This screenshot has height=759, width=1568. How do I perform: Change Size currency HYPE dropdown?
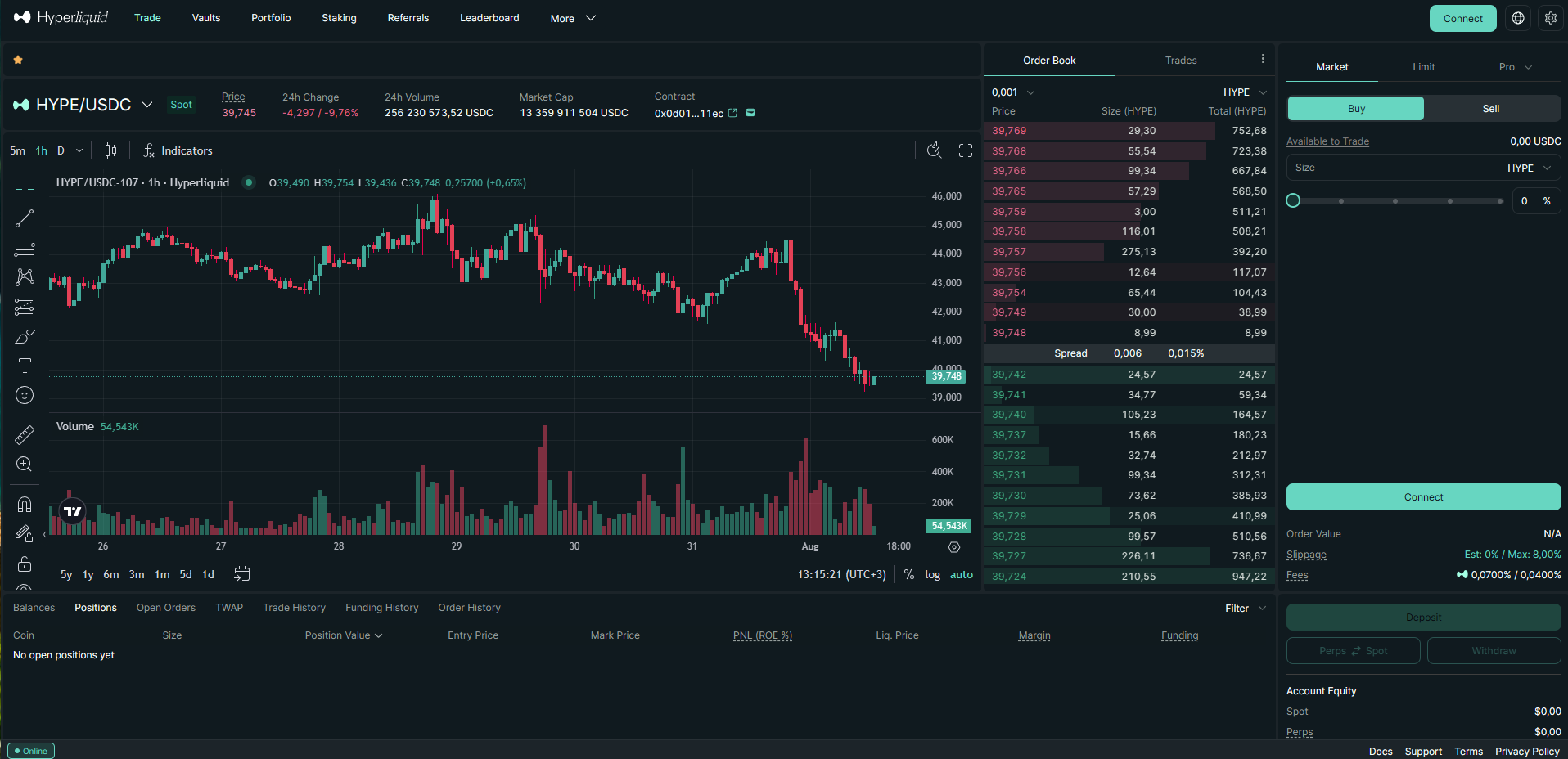pos(1529,168)
